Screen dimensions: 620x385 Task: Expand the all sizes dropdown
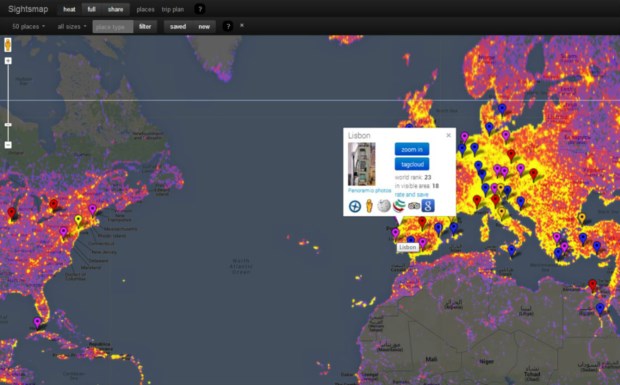click(72, 26)
